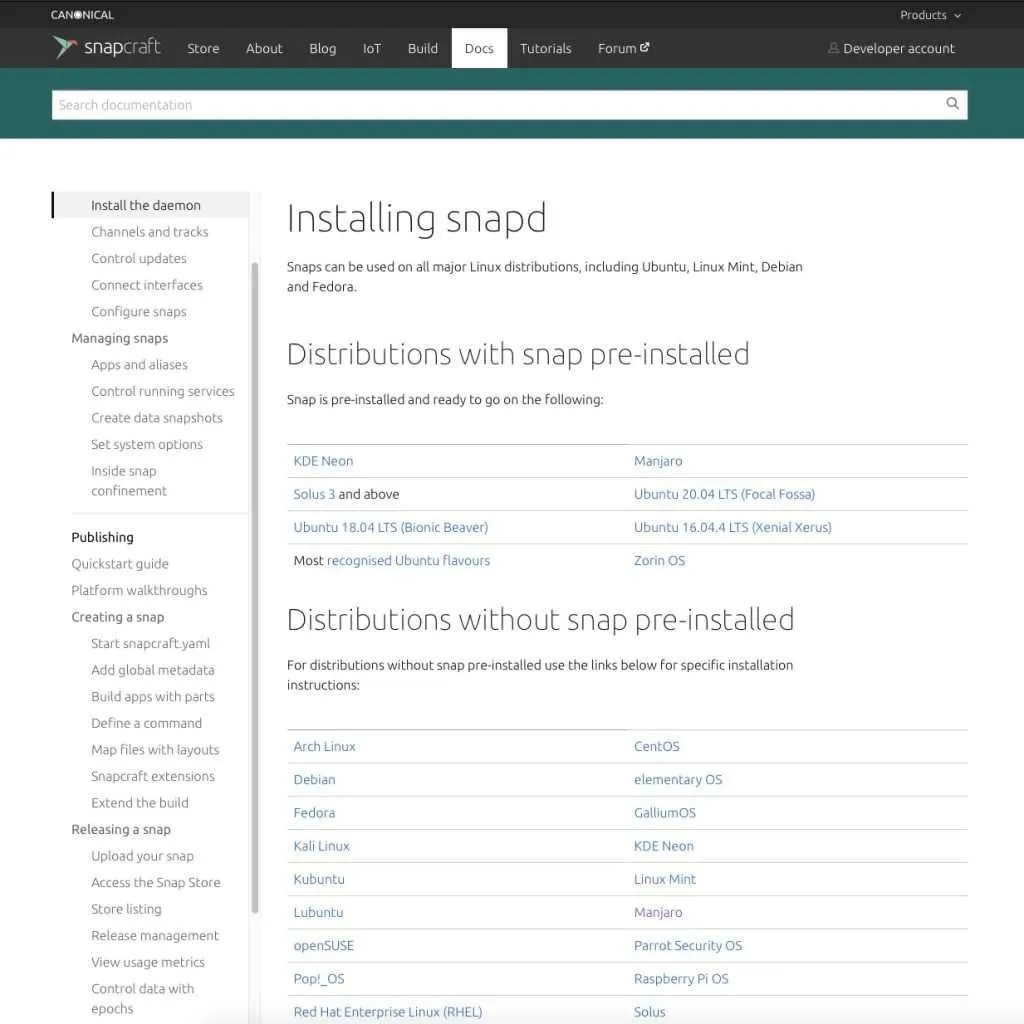
Task: Open Inside snap confinement page
Action: point(129,481)
